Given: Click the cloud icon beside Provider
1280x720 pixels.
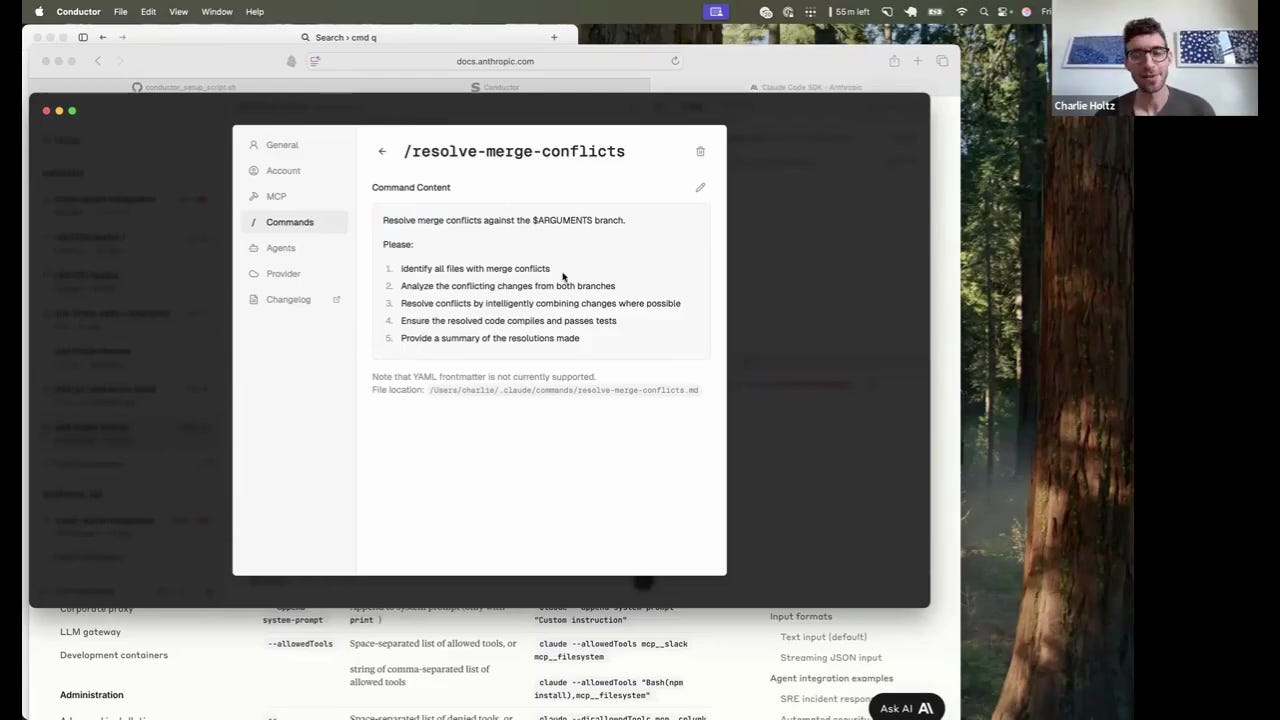Looking at the screenshot, I should [x=254, y=274].
